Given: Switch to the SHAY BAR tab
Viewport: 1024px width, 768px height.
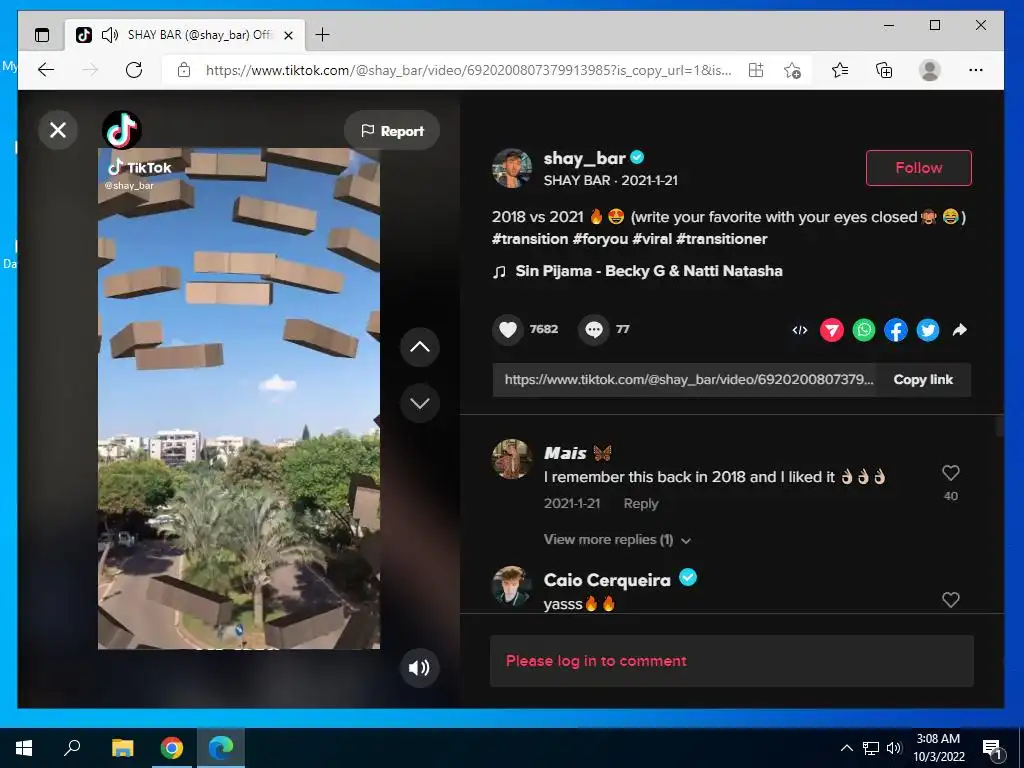Looking at the screenshot, I should (x=184, y=35).
